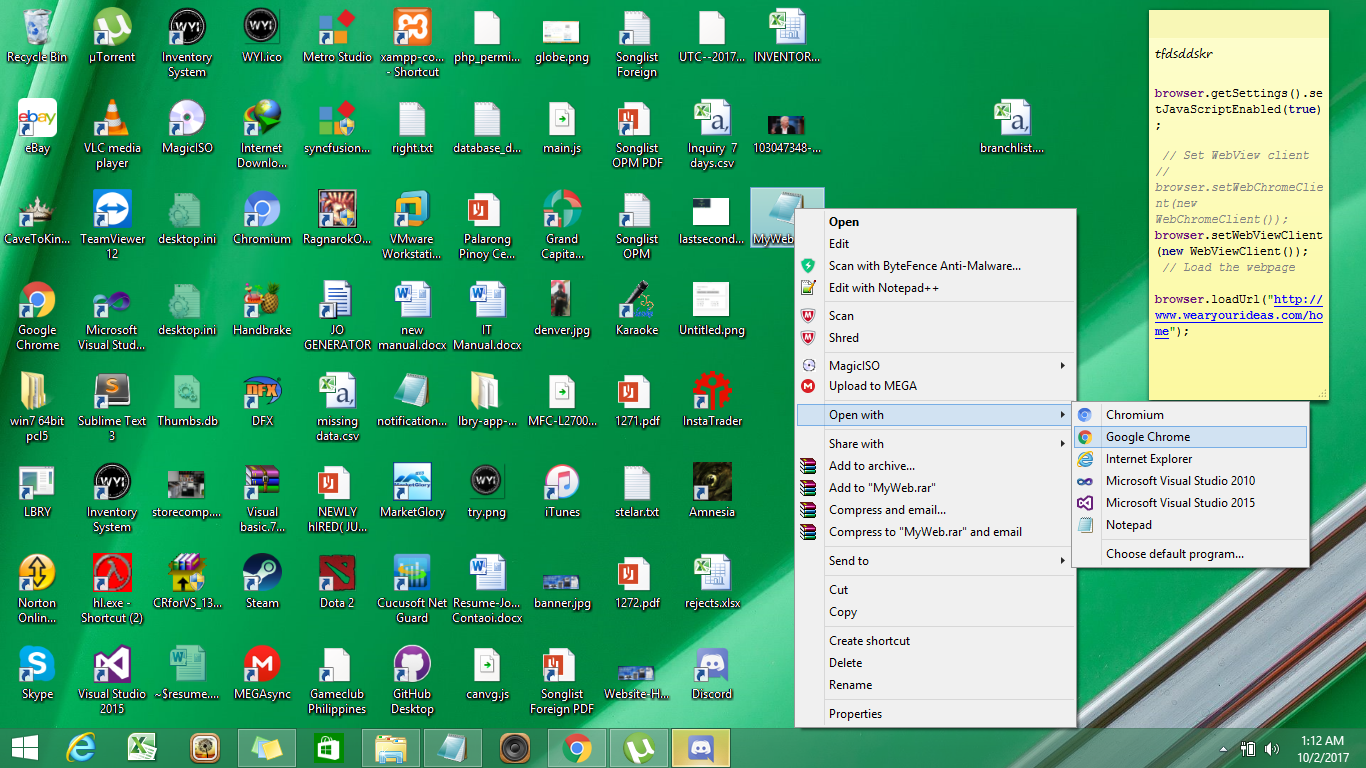Image resolution: width=1366 pixels, height=768 pixels.
Task: Select the MagicISO desktop shortcut icon
Action: tap(187, 127)
